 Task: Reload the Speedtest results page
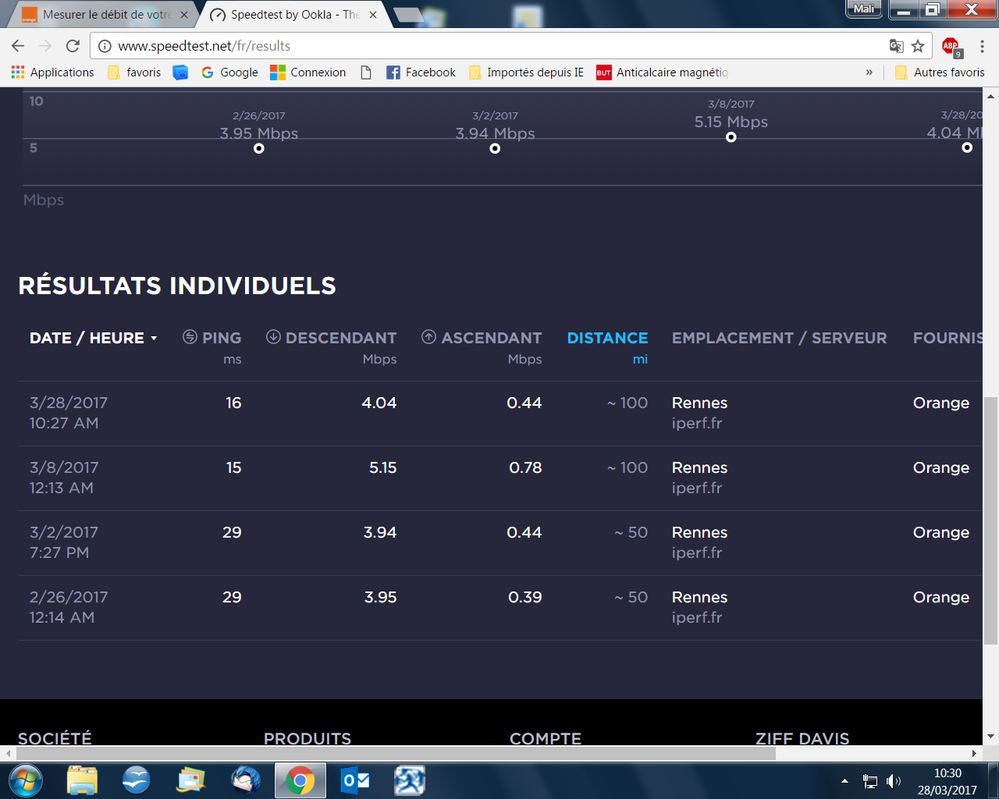[x=72, y=46]
